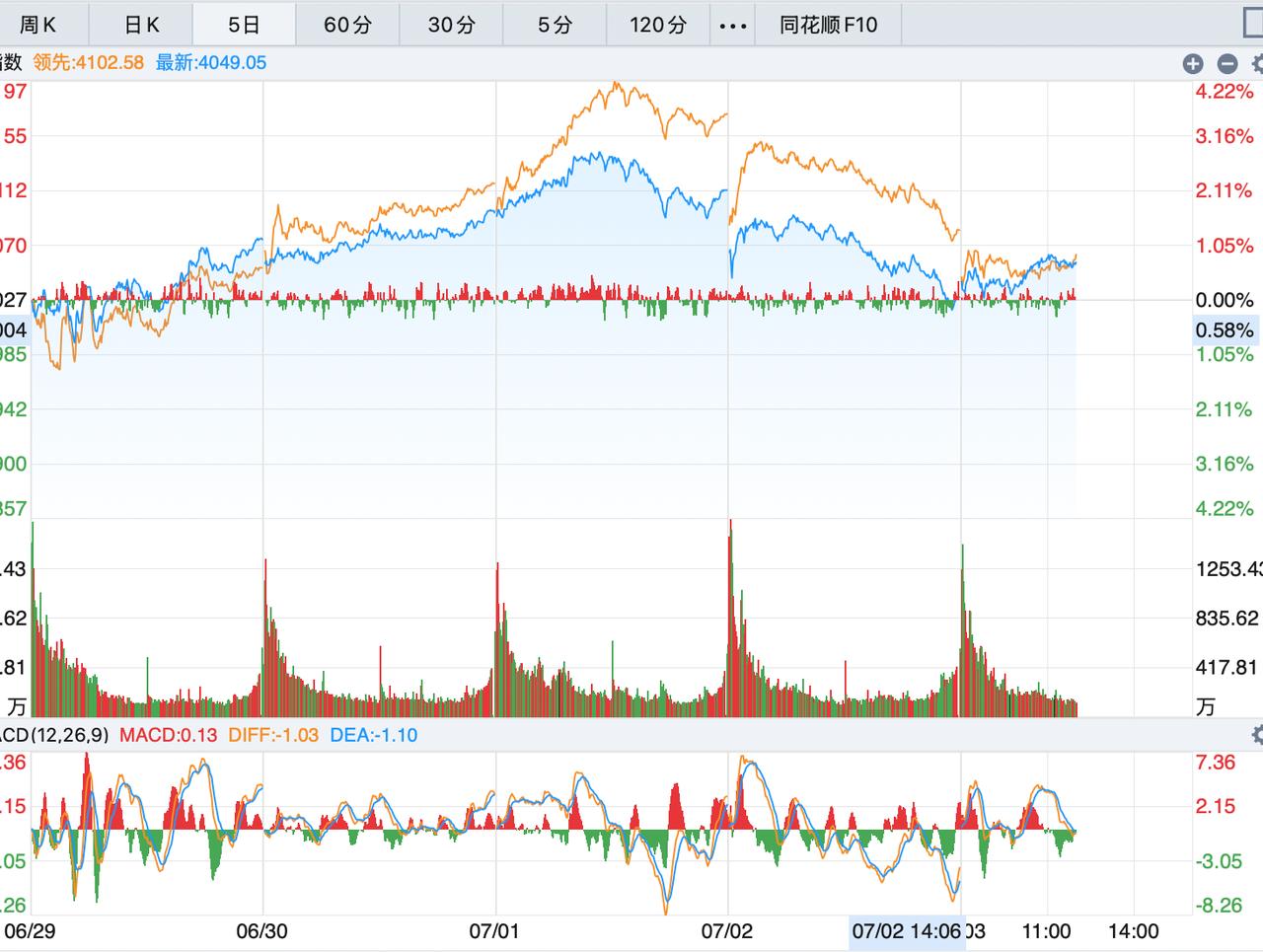Screen dimensions: 1263x952
Task: Select the 120分 period tab
Action: (x=658, y=25)
